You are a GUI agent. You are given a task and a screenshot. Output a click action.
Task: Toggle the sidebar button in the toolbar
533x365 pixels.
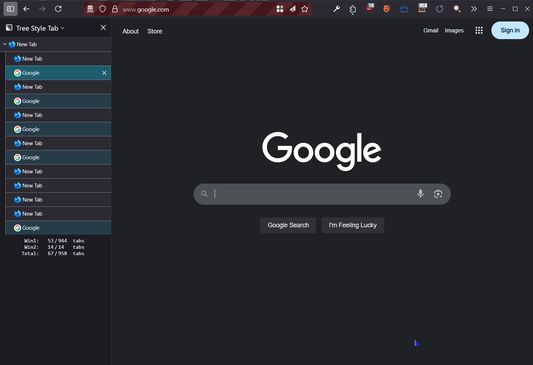tap(11, 9)
